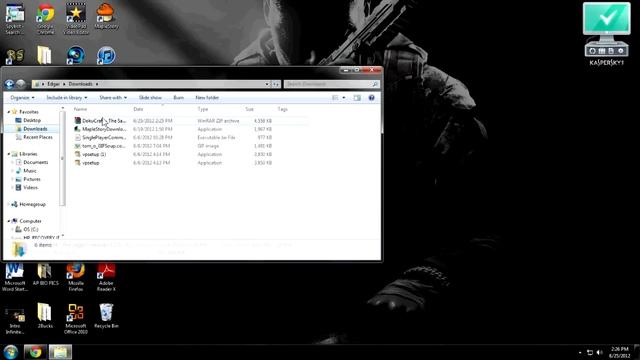Image resolution: width=640 pixels, height=360 pixels.
Task: Collapse the Computer tree section
Action: point(9,221)
